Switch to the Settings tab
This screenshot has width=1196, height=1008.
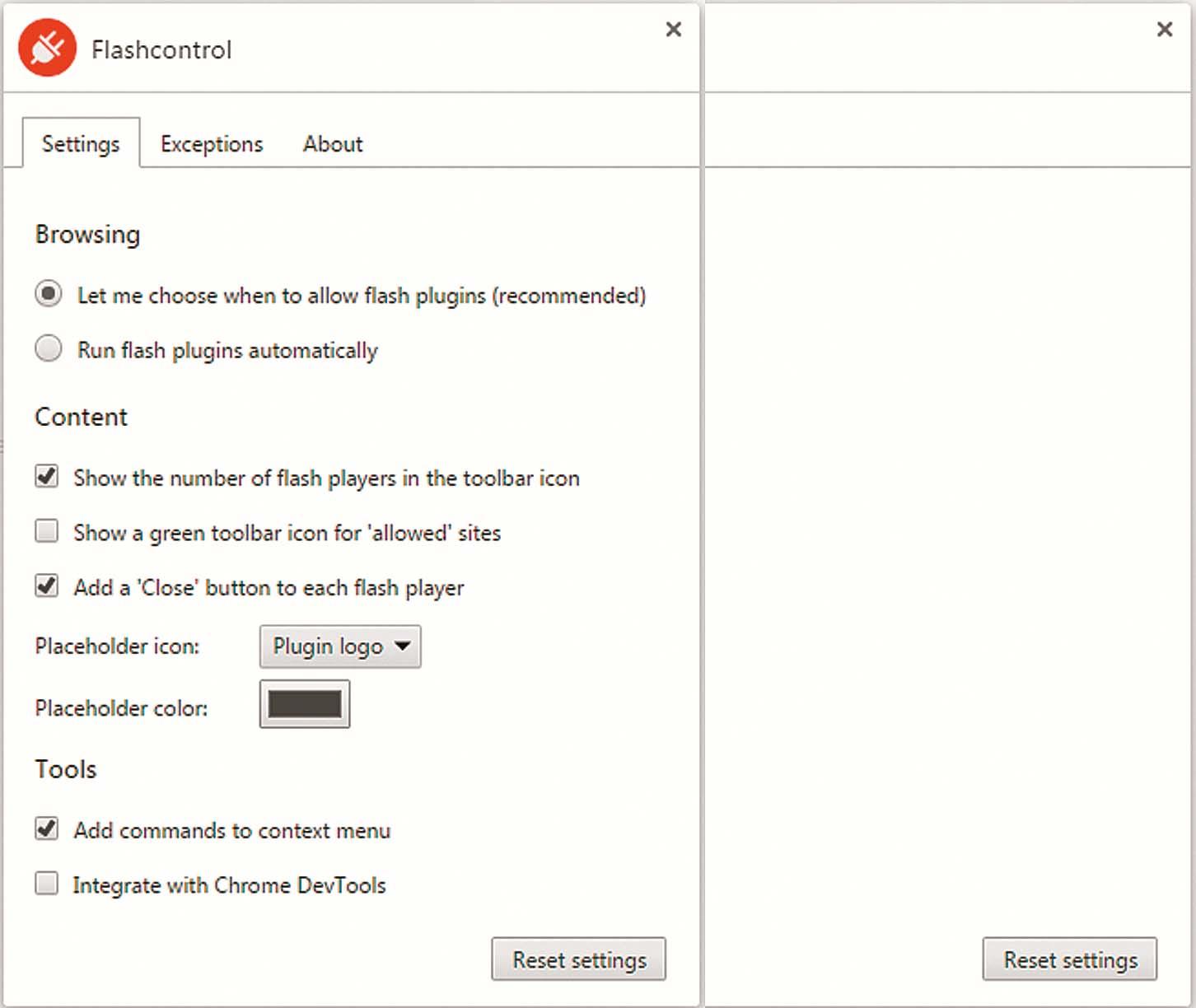81,144
